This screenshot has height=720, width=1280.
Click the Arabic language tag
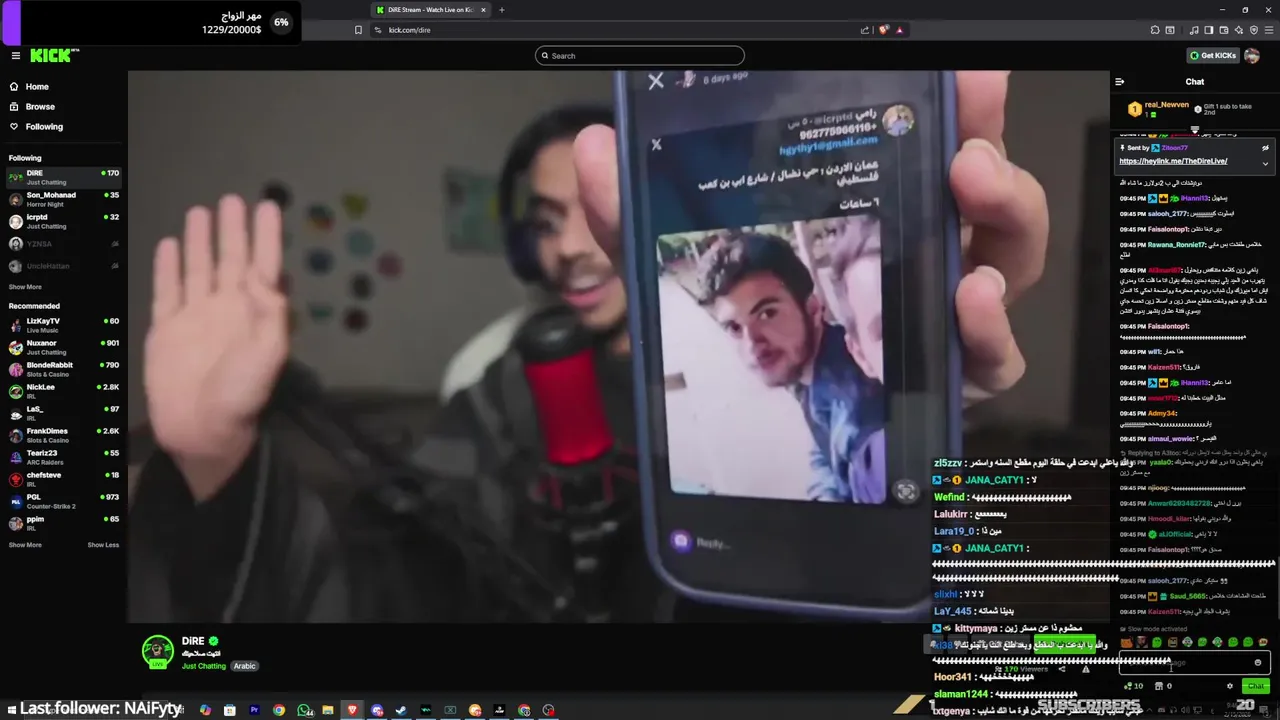[x=245, y=666]
